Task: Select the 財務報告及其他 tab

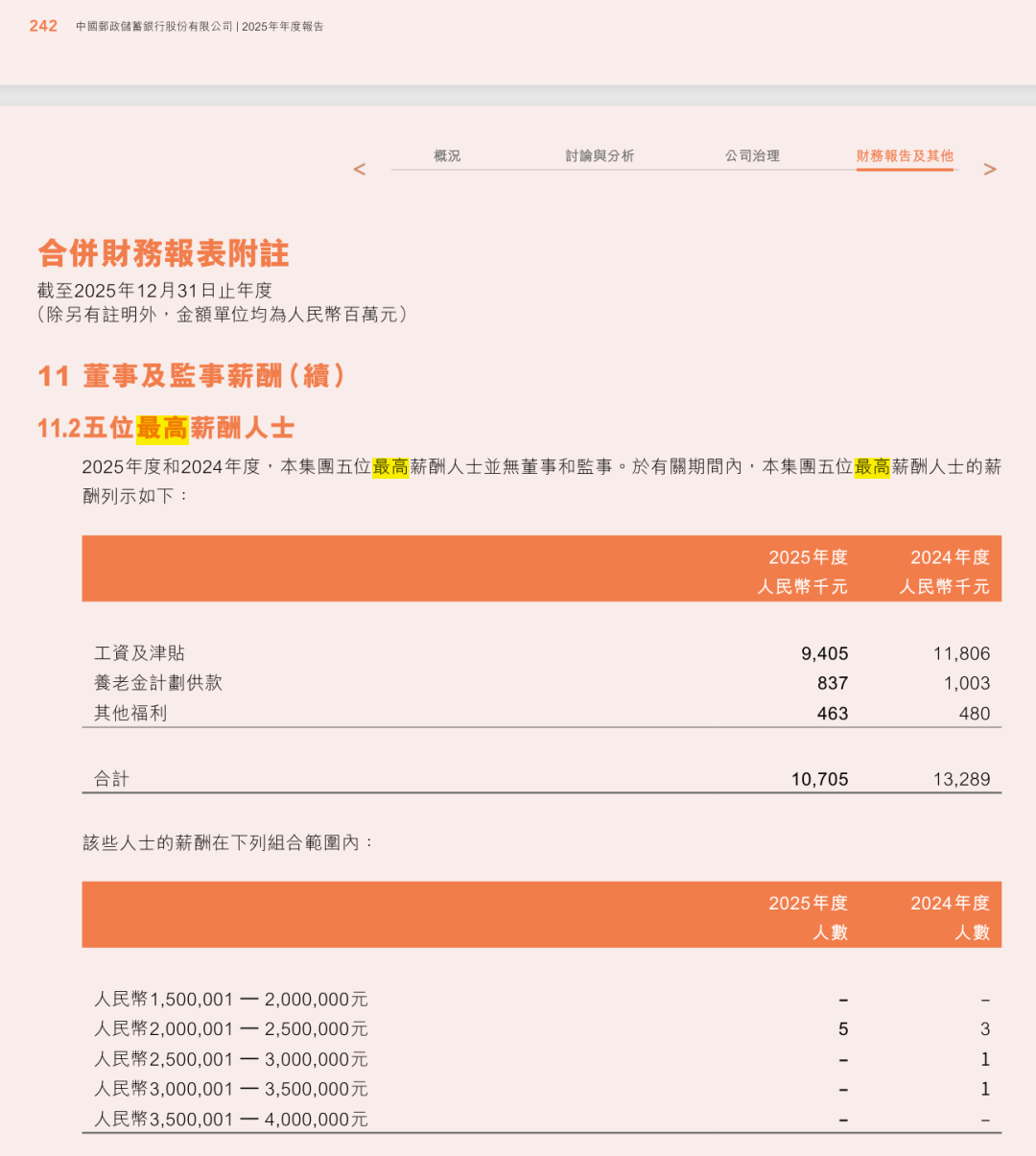Action: click(905, 155)
